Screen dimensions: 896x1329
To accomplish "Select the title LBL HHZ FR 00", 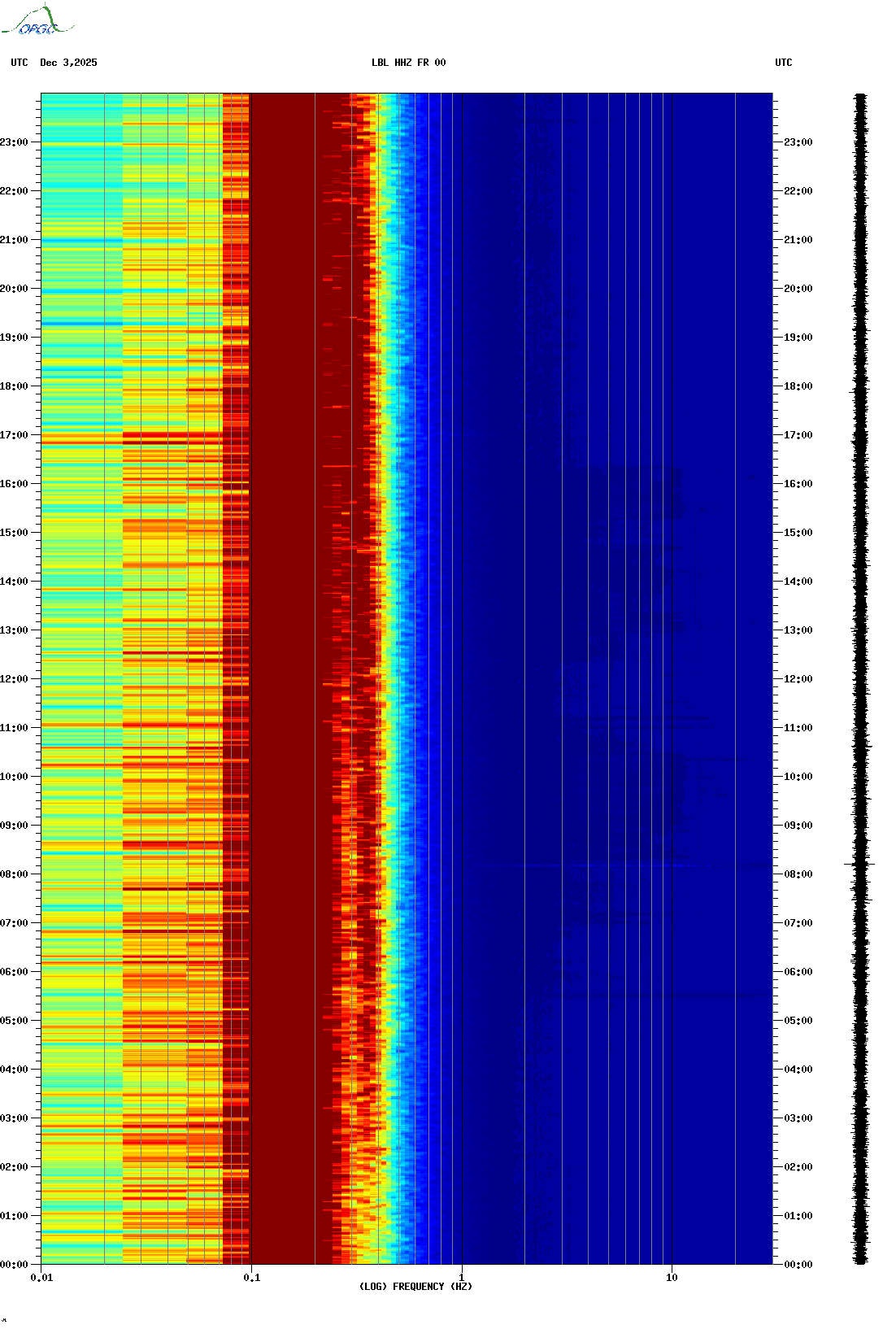I will 408,63.
